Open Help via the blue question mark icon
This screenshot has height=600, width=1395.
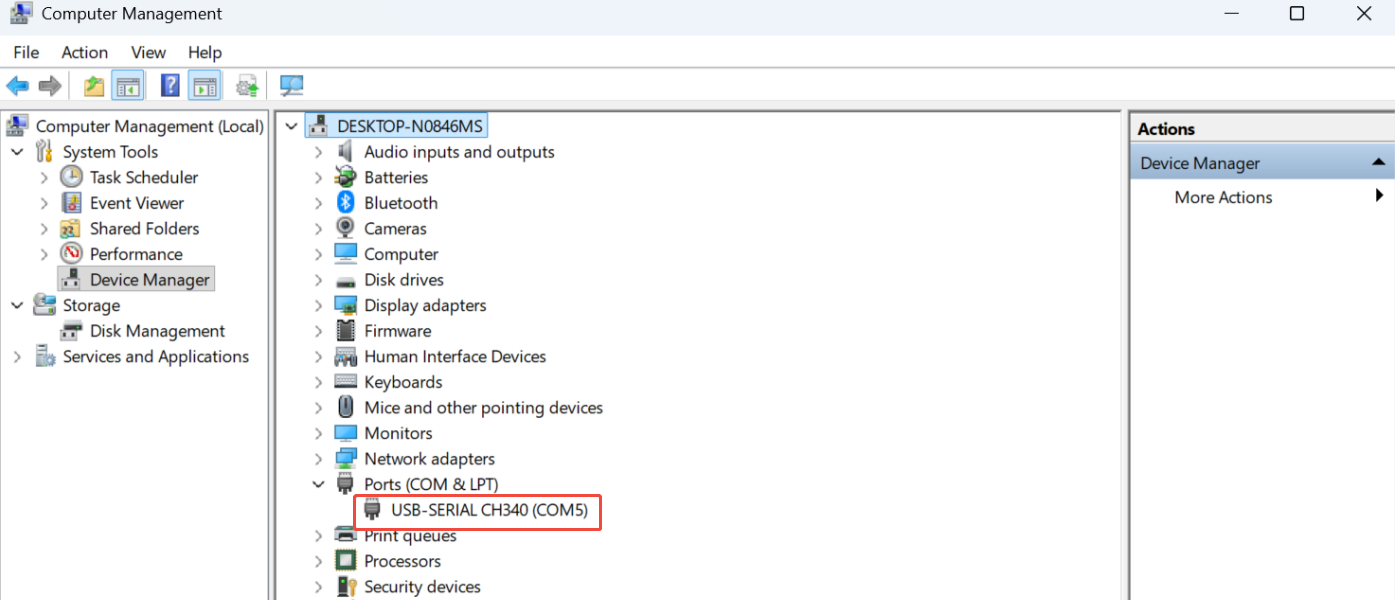click(171, 86)
